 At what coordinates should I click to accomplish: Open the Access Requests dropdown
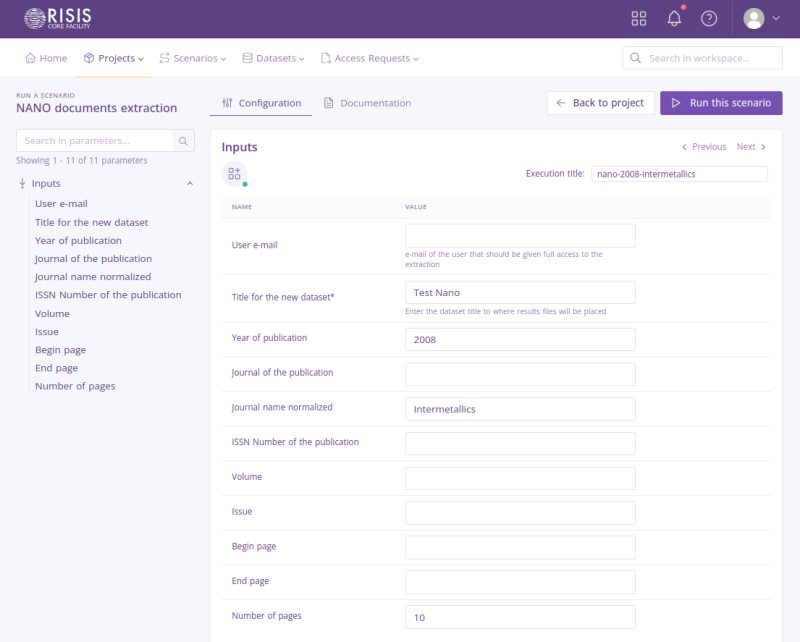369,58
